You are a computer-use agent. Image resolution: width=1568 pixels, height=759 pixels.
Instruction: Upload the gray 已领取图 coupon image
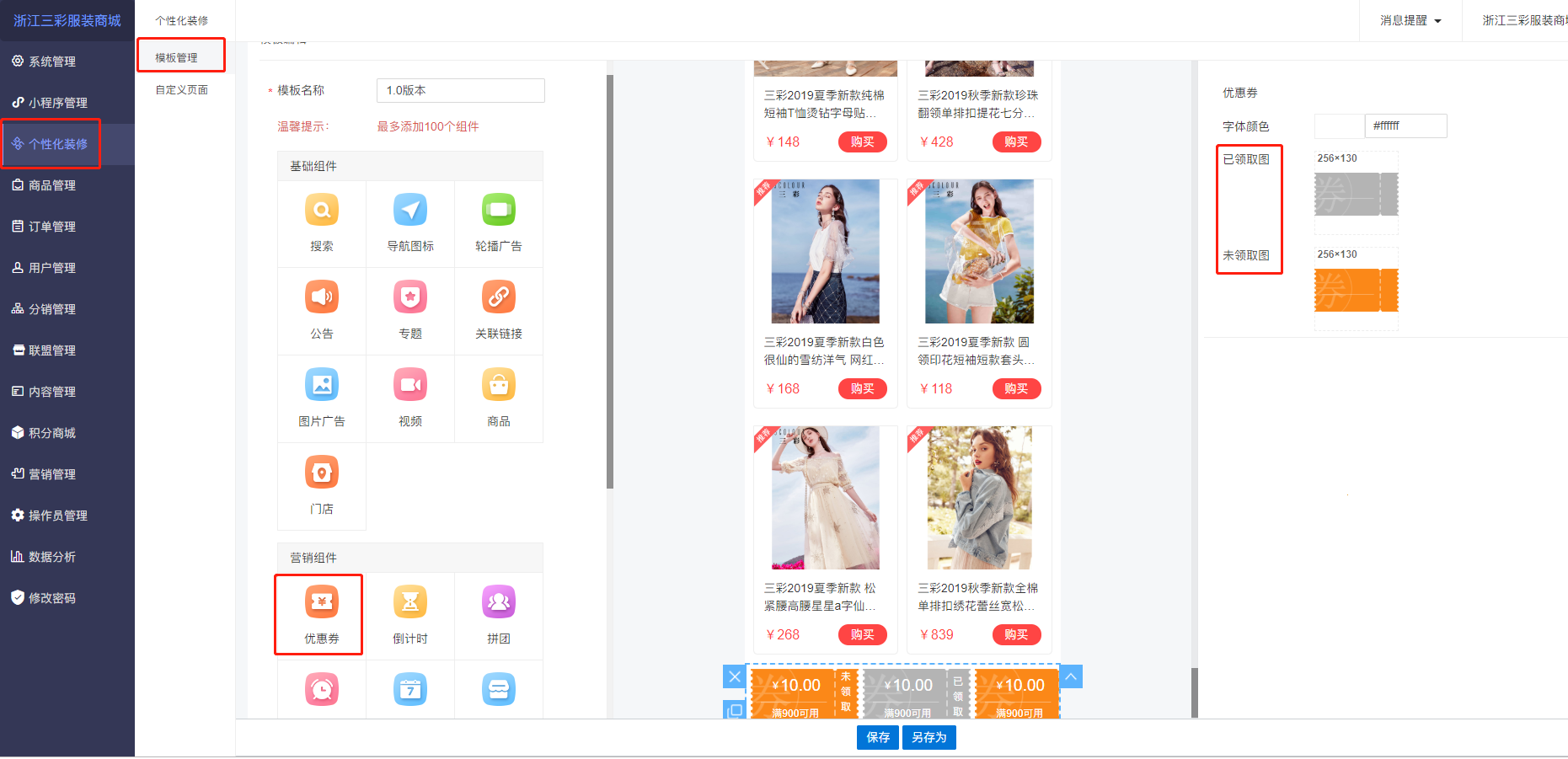[1356, 193]
